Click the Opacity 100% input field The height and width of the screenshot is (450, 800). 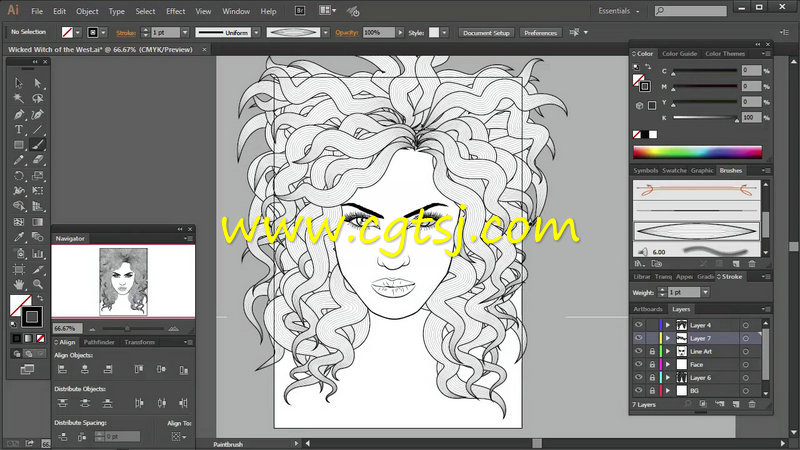[378, 32]
